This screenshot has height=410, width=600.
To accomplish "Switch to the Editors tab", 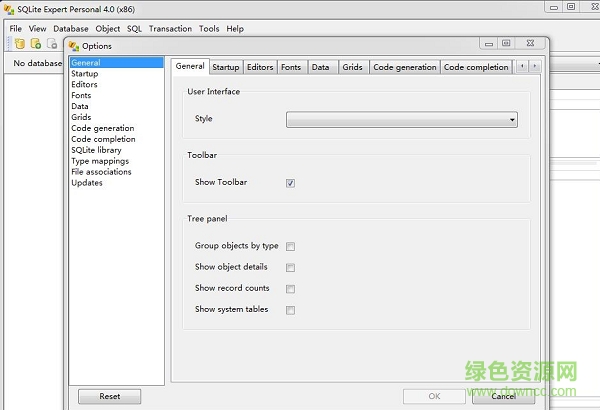I will click(260, 67).
